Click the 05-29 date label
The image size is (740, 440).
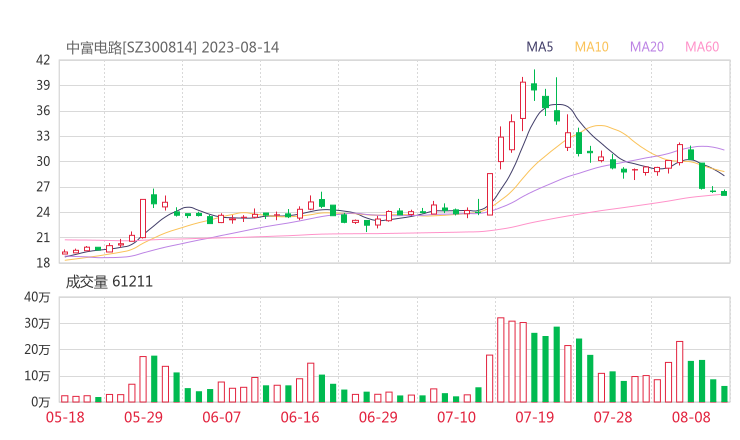(143, 417)
